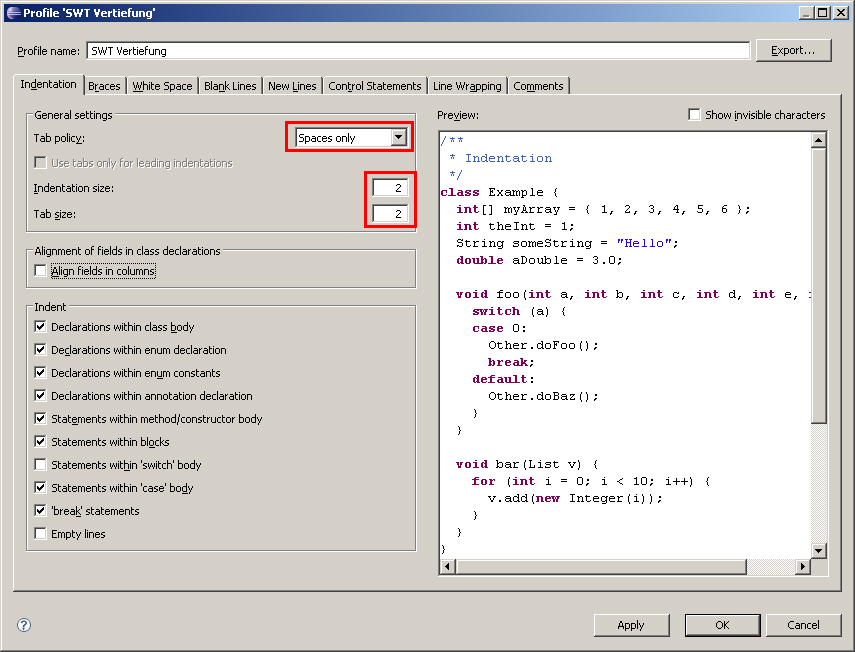Switch to the Braces tab
The height and width of the screenshot is (652, 855).
tap(104, 86)
